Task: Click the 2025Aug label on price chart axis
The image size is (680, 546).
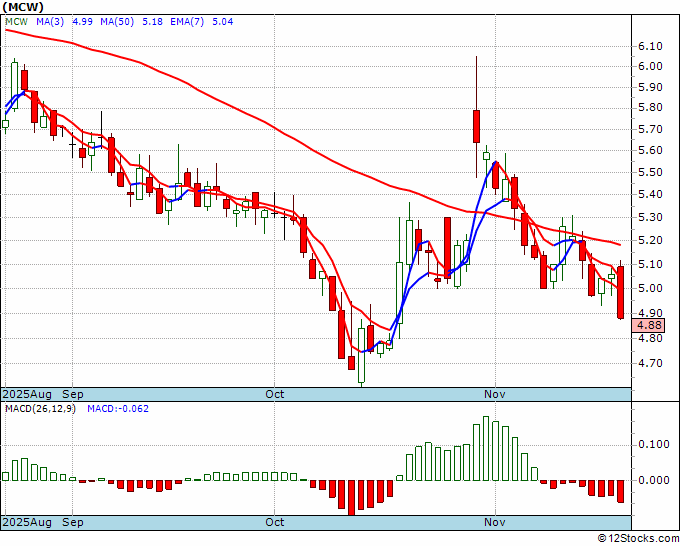Action: click(x=27, y=394)
